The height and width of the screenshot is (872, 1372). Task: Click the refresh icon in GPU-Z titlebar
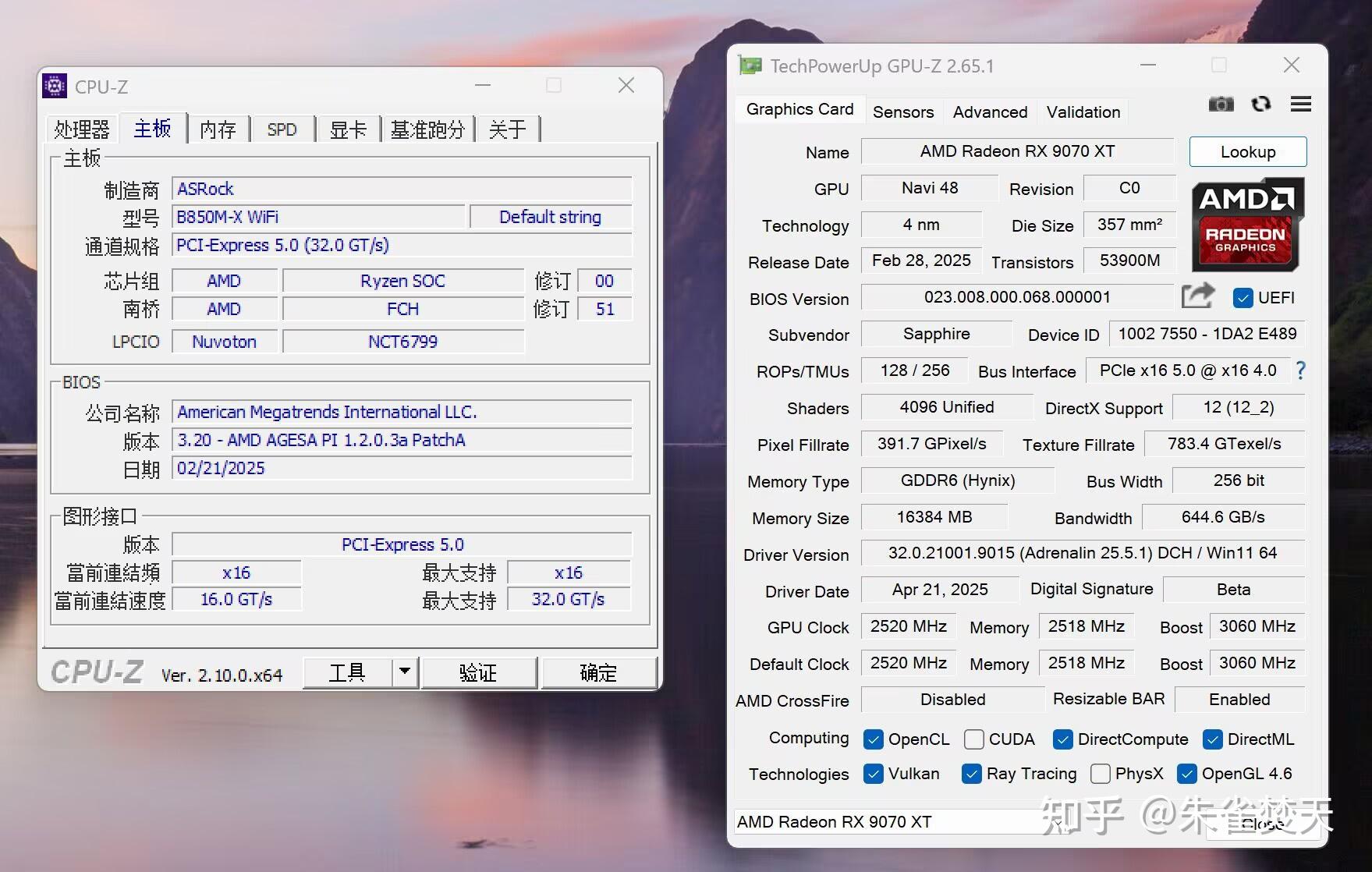tap(1261, 104)
